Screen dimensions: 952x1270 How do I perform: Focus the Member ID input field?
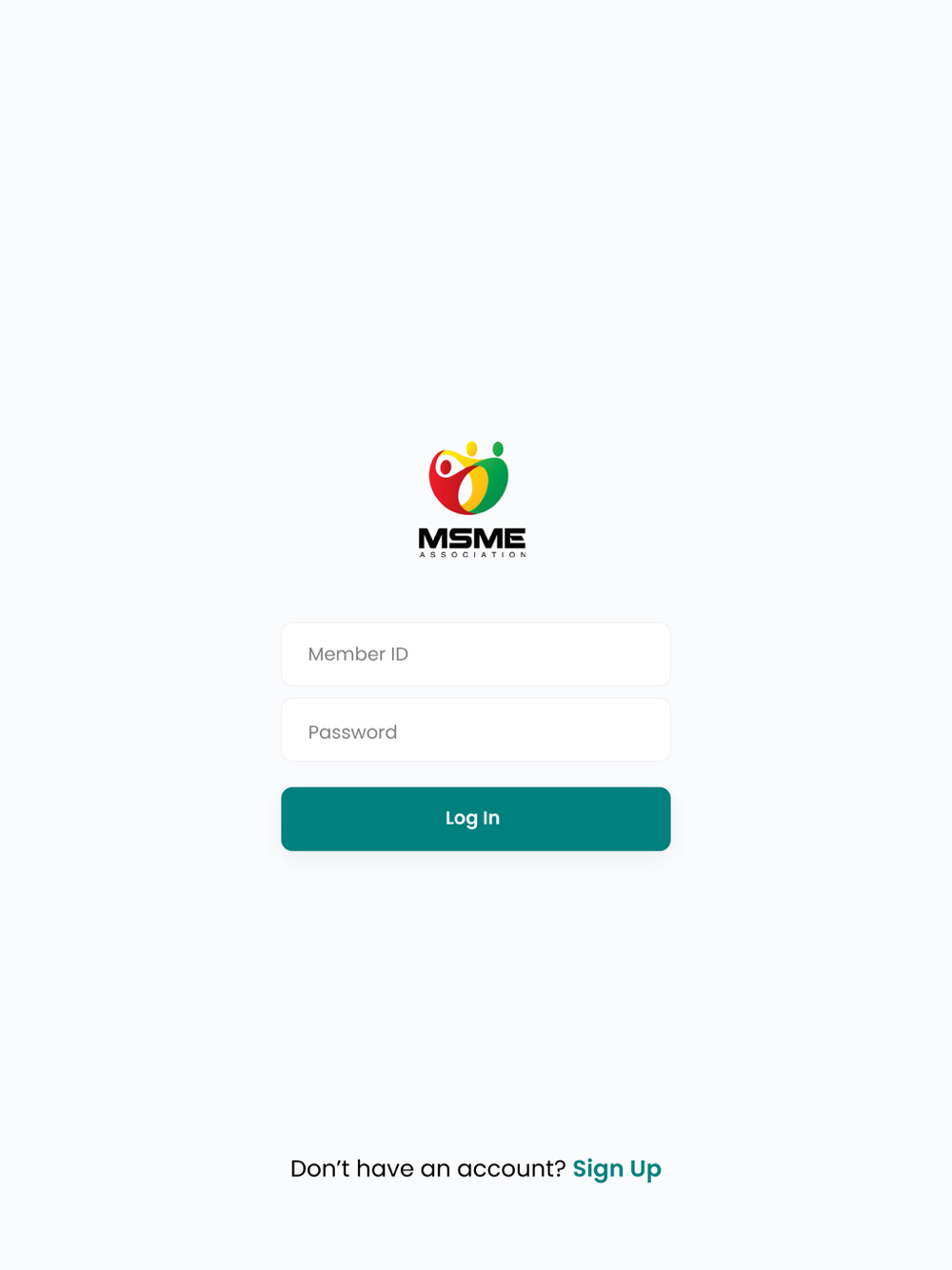pos(476,654)
